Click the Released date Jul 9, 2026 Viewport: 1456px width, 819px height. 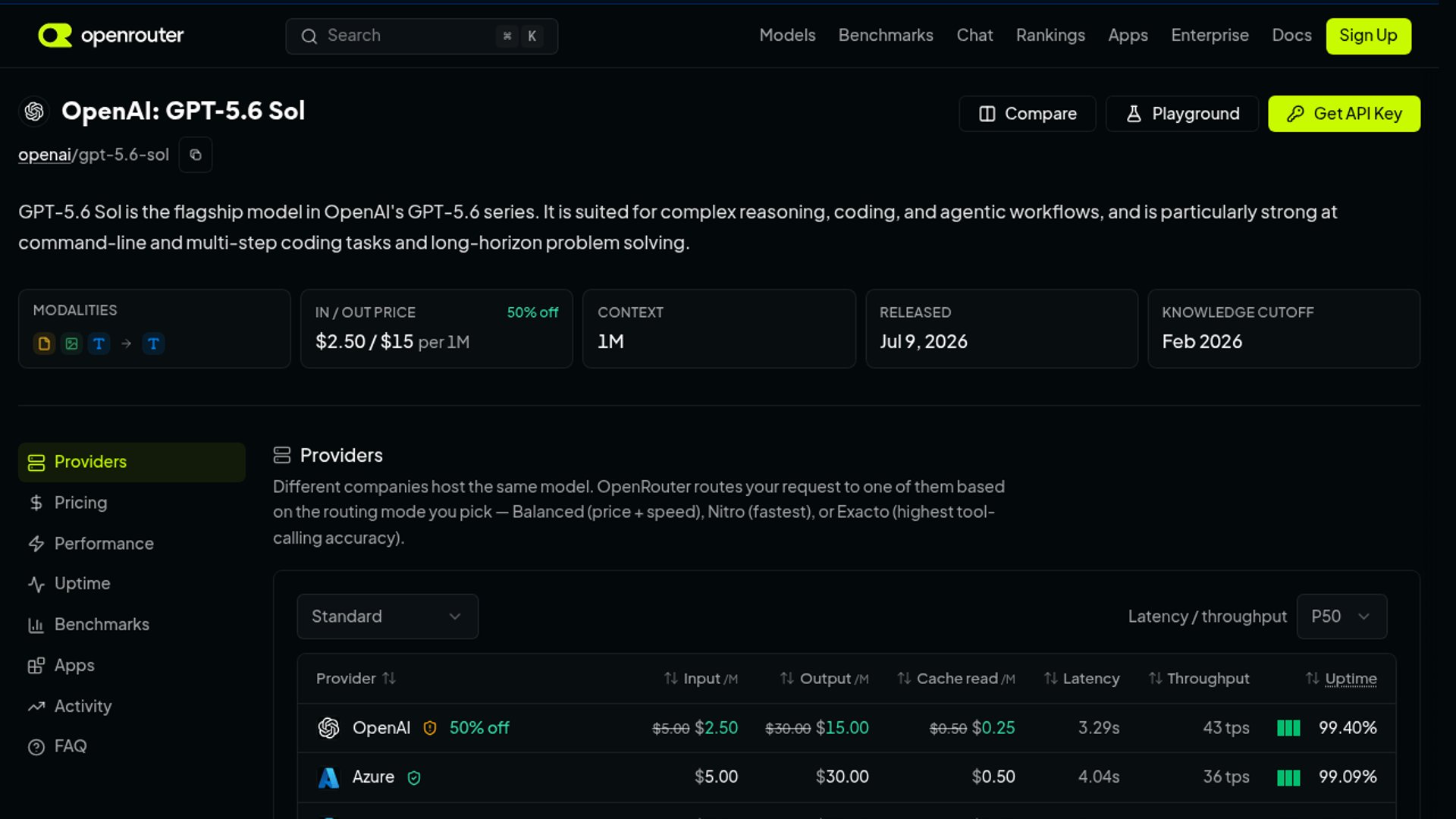pyautogui.click(x=924, y=342)
